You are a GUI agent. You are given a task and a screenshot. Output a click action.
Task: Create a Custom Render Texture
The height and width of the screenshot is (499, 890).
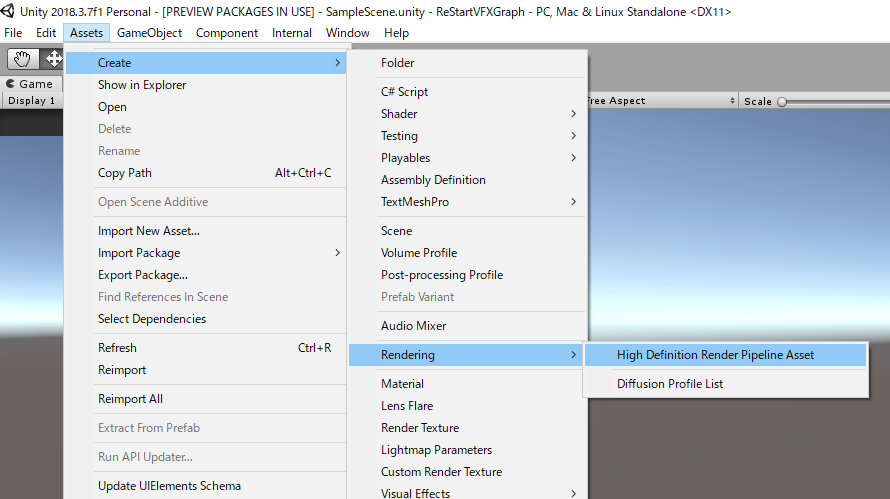point(467,472)
